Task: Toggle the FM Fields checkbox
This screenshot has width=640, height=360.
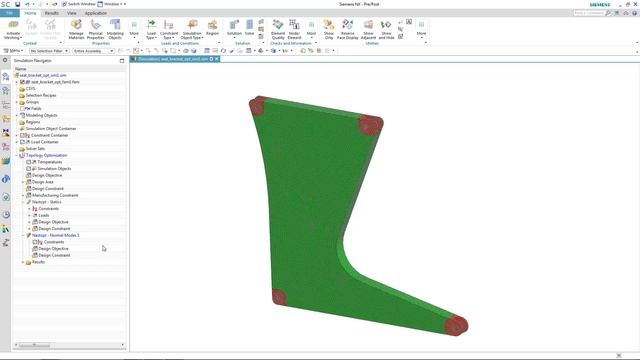Action: [x=22, y=109]
